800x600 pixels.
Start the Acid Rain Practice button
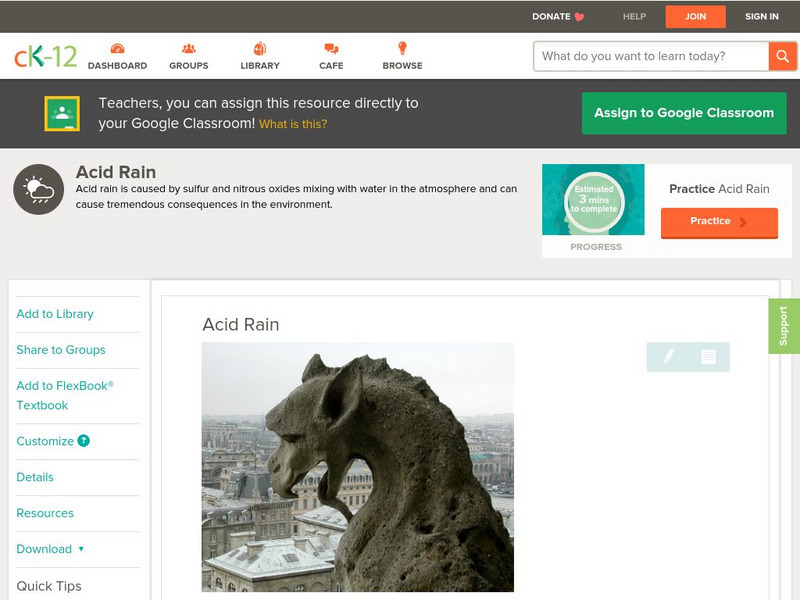tap(718, 222)
